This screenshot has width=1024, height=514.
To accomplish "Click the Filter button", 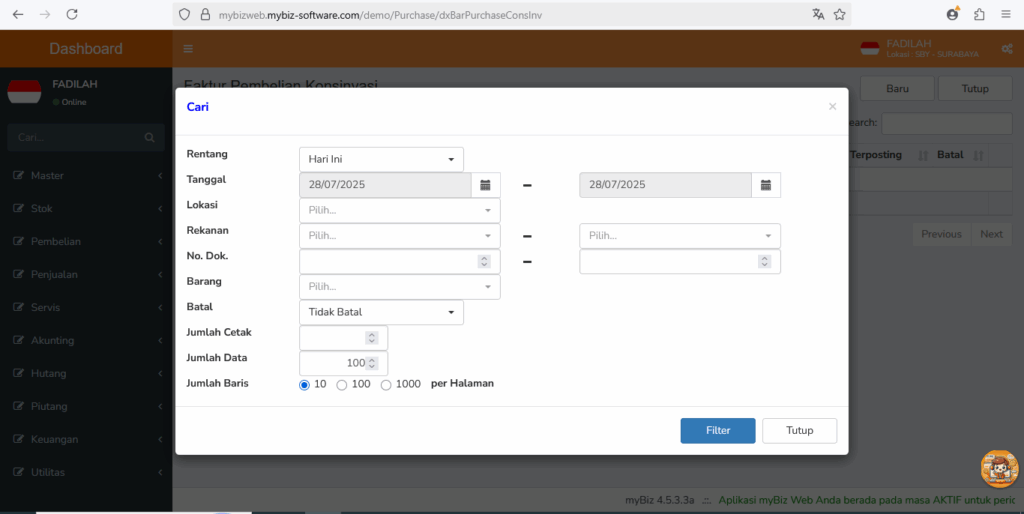I will [x=718, y=430].
